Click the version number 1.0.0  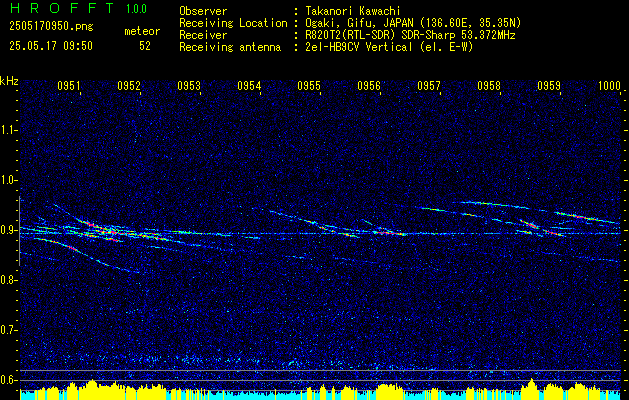point(136,9)
